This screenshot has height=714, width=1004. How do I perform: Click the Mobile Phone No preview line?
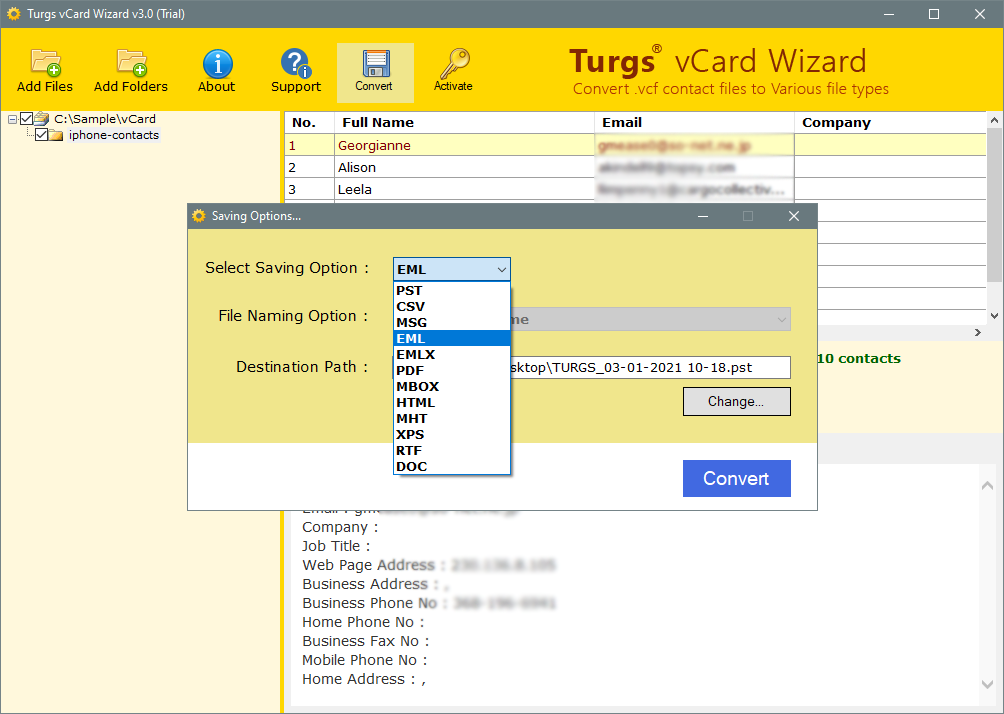tap(364, 660)
